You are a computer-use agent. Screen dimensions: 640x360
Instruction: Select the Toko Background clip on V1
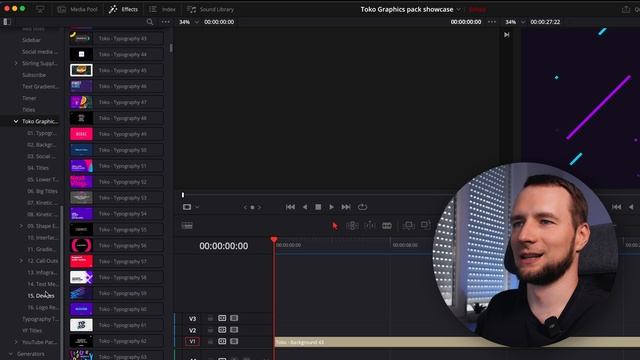[x=457, y=342]
